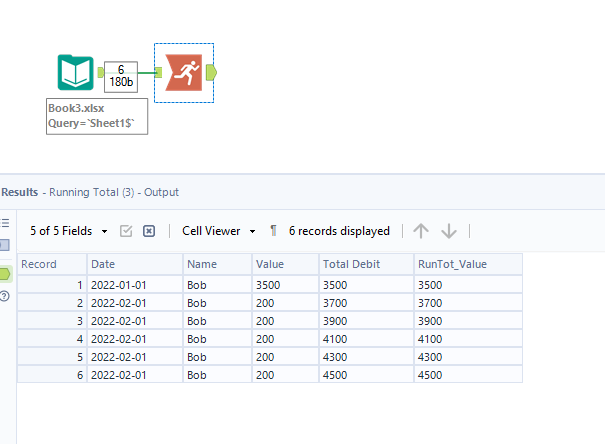Click the messages list icon in results sidebar
This screenshot has width=605, height=444.
pyautogui.click(x=5, y=223)
